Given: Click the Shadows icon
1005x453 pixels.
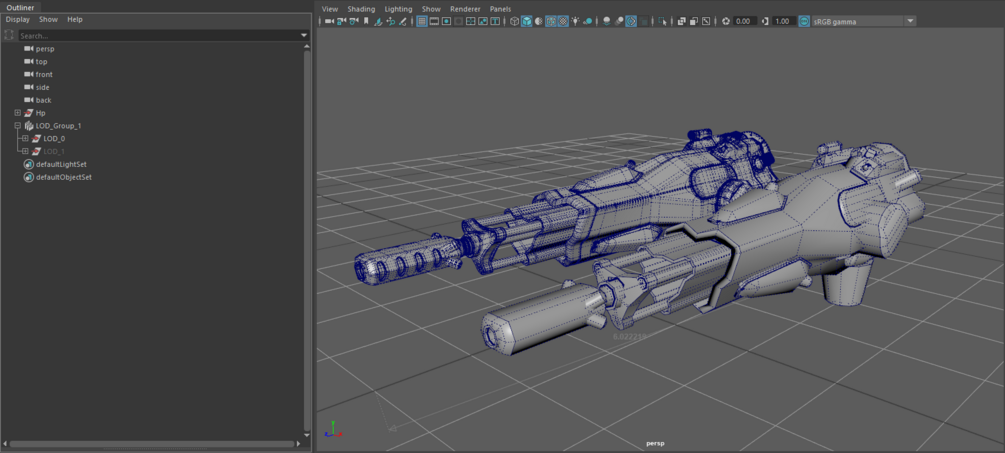Looking at the screenshot, I should point(586,21).
